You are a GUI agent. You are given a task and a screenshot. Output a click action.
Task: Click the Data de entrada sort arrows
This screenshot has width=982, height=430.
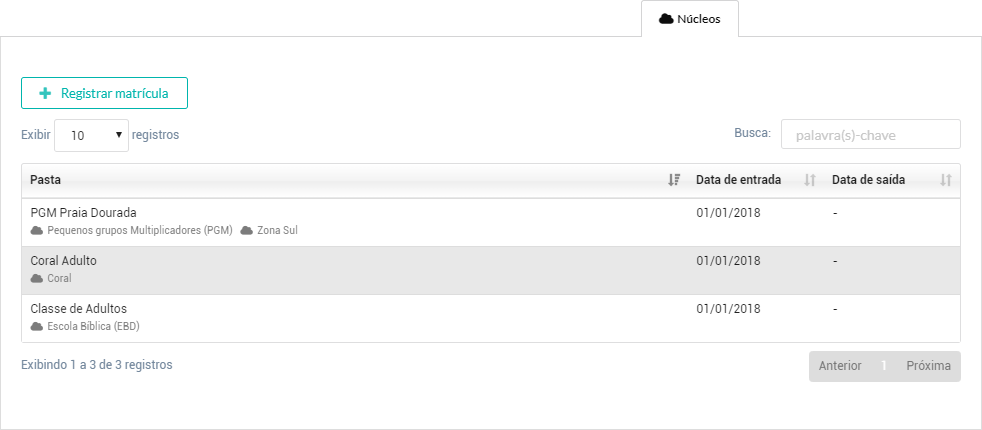click(x=810, y=180)
